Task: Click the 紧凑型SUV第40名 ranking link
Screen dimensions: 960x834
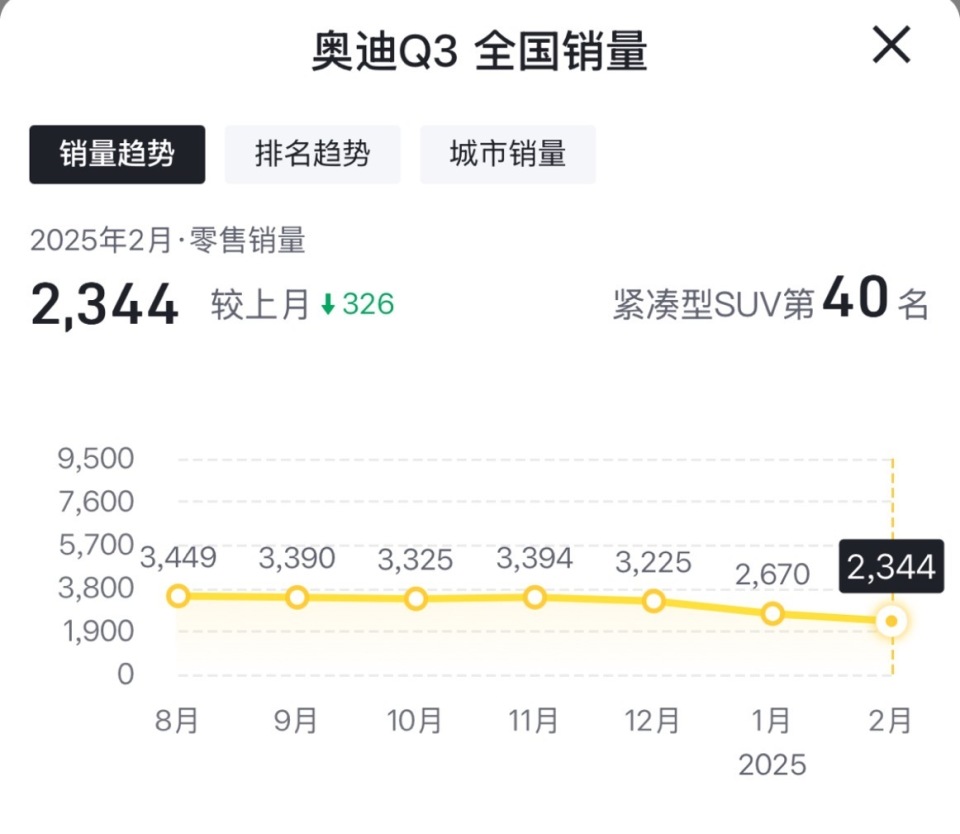Action: (772, 302)
